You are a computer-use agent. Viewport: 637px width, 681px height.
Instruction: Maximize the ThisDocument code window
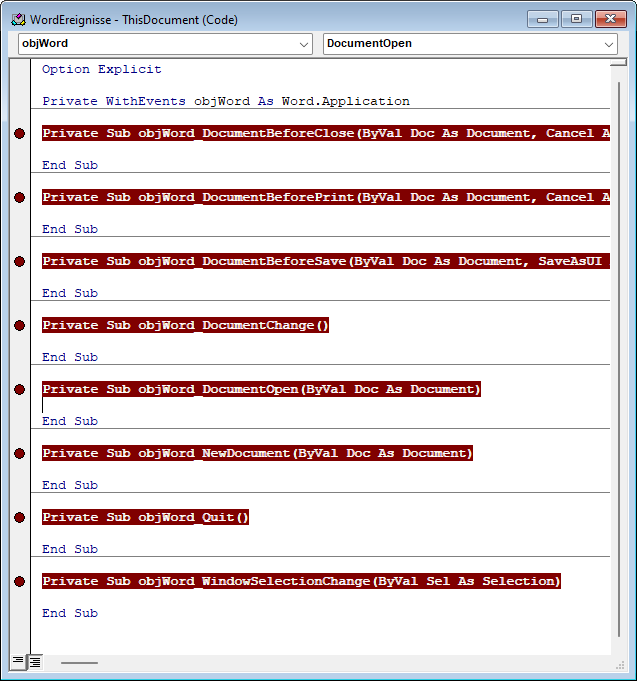pos(575,18)
